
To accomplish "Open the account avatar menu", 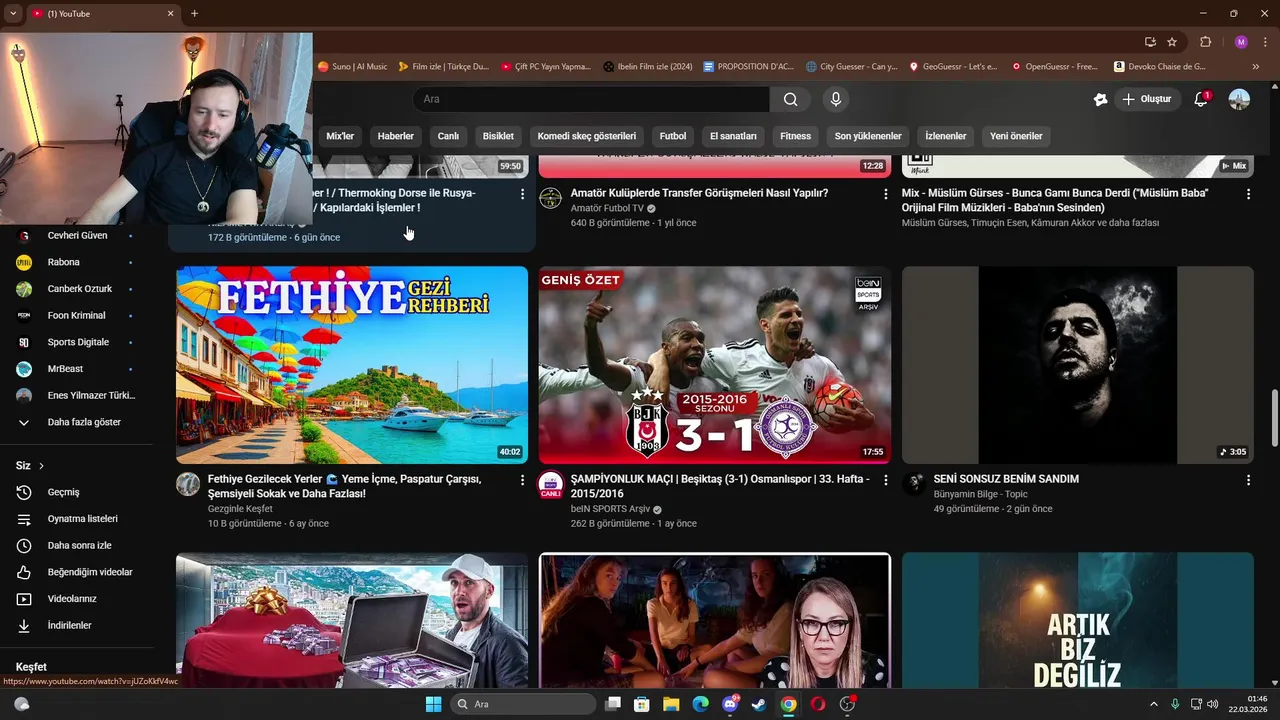I will [x=1239, y=99].
